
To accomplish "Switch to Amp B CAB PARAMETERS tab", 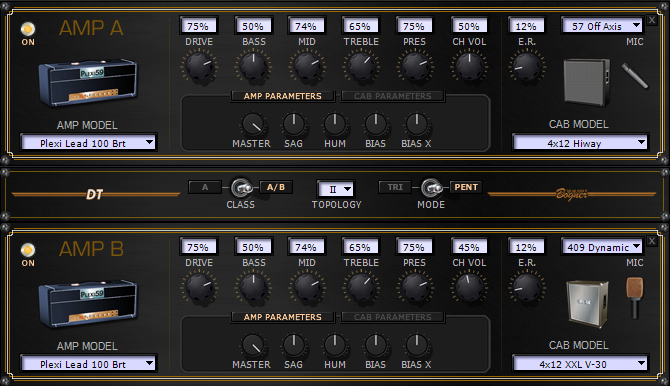I will pyautogui.click(x=393, y=317).
